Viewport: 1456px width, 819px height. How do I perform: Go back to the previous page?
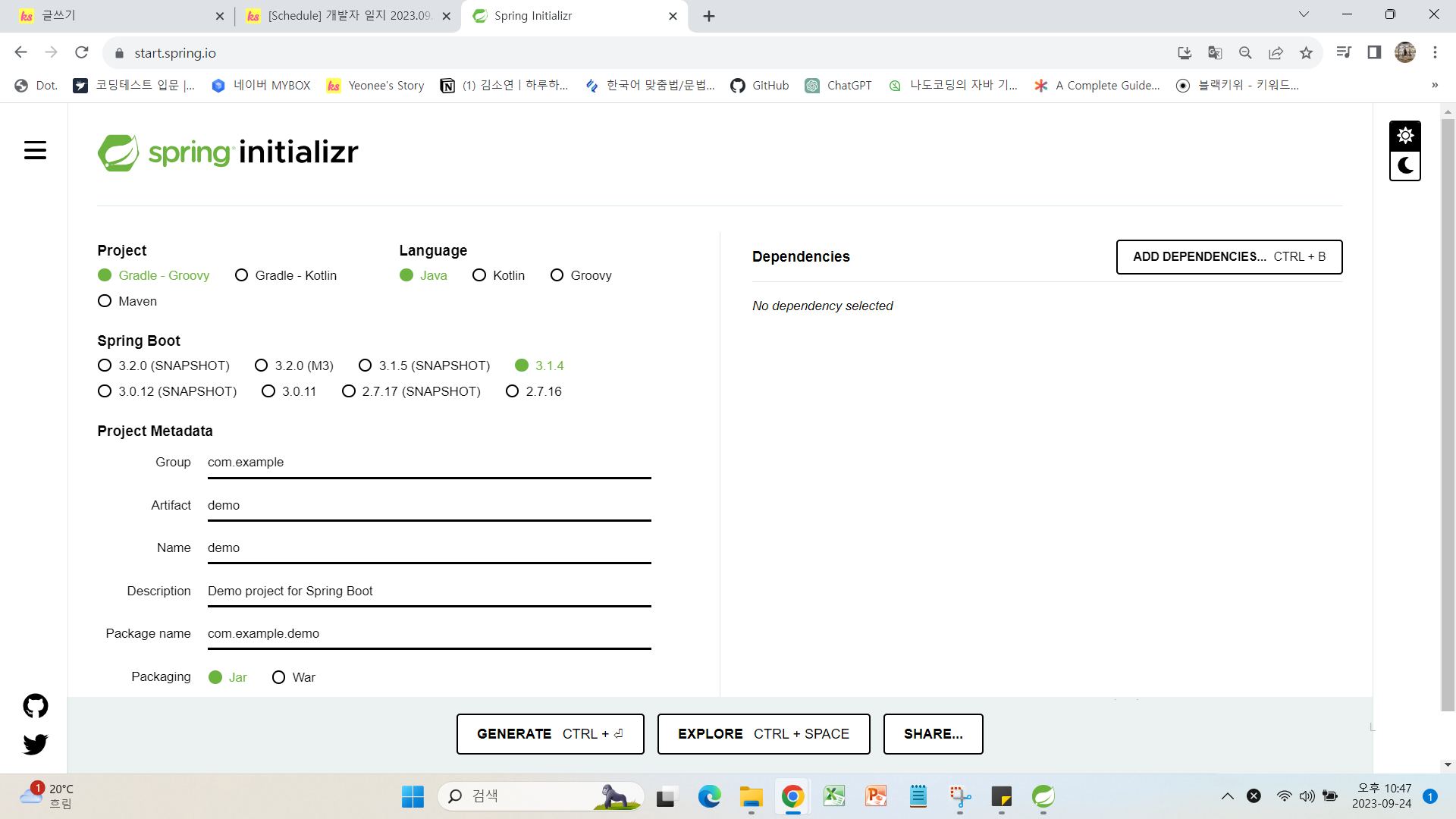click(x=20, y=52)
